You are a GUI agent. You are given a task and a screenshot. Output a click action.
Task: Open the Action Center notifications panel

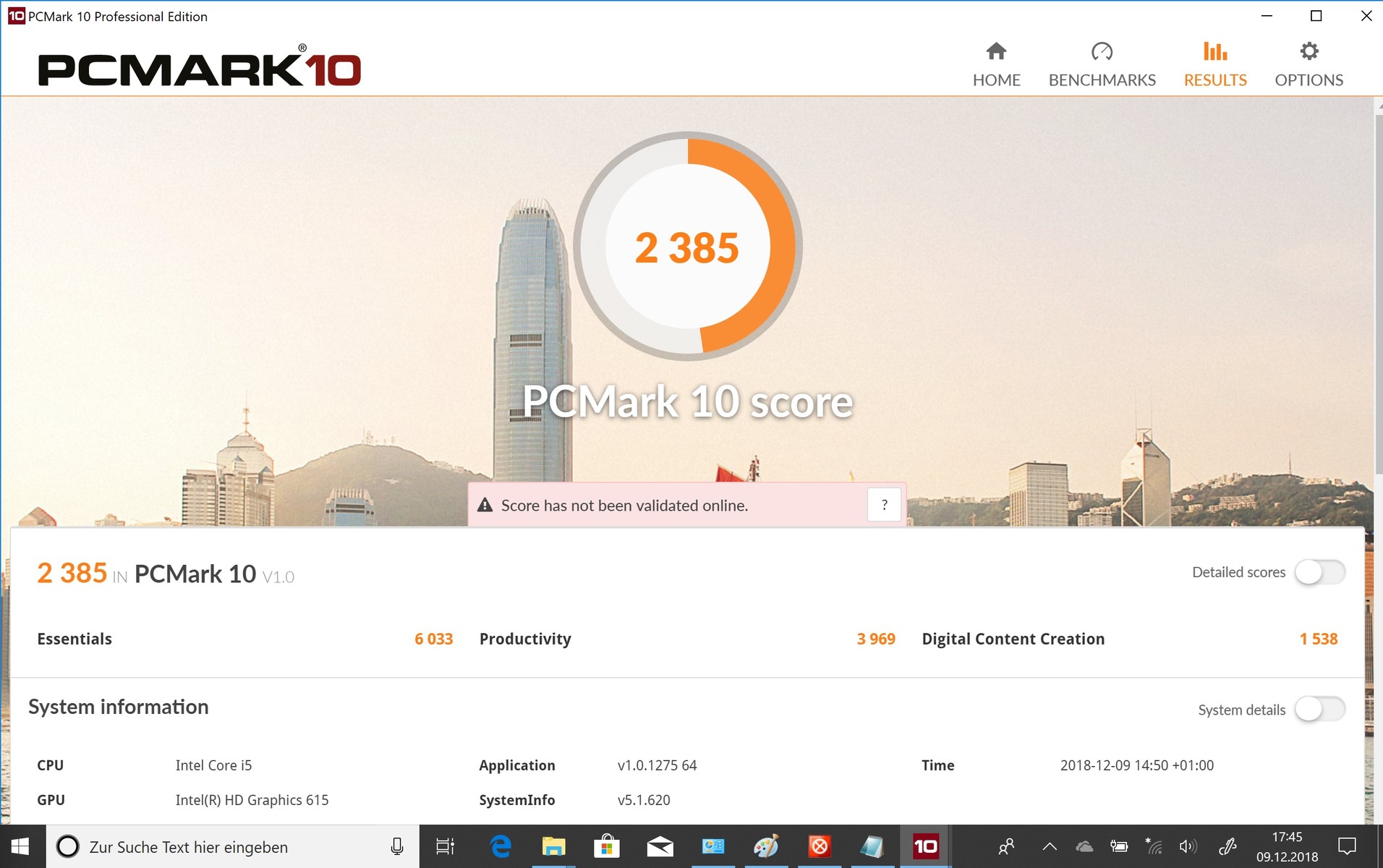pyautogui.click(x=1347, y=846)
